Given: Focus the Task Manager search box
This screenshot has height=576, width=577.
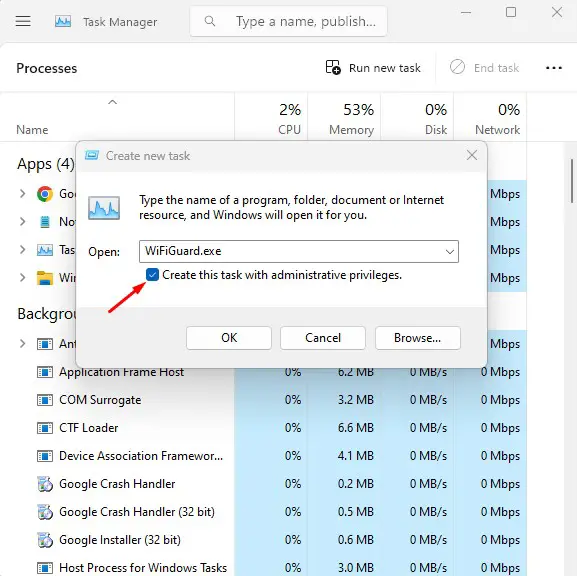Looking at the screenshot, I should pos(288,21).
